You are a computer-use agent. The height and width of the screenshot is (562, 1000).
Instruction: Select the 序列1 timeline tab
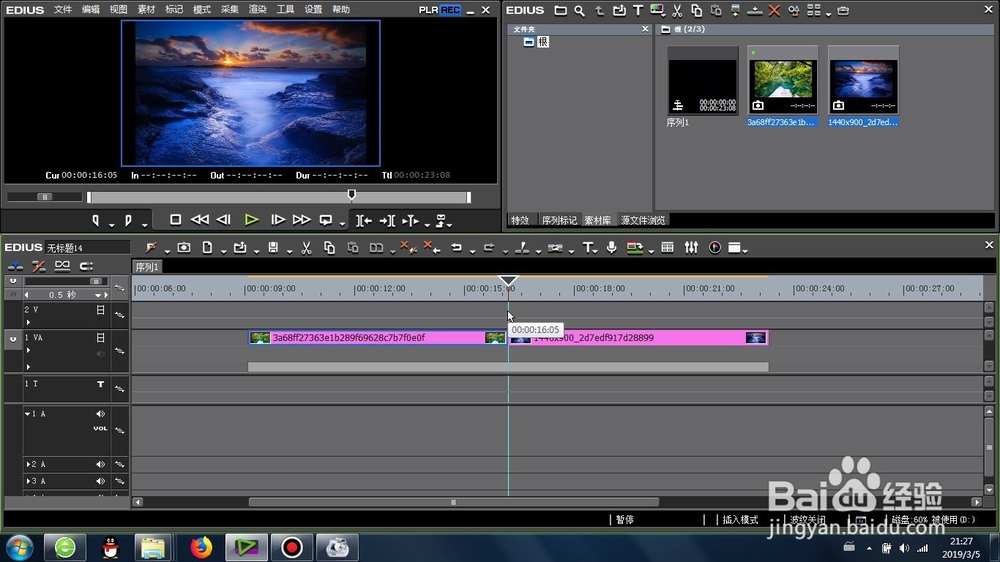(x=147, y=267)
